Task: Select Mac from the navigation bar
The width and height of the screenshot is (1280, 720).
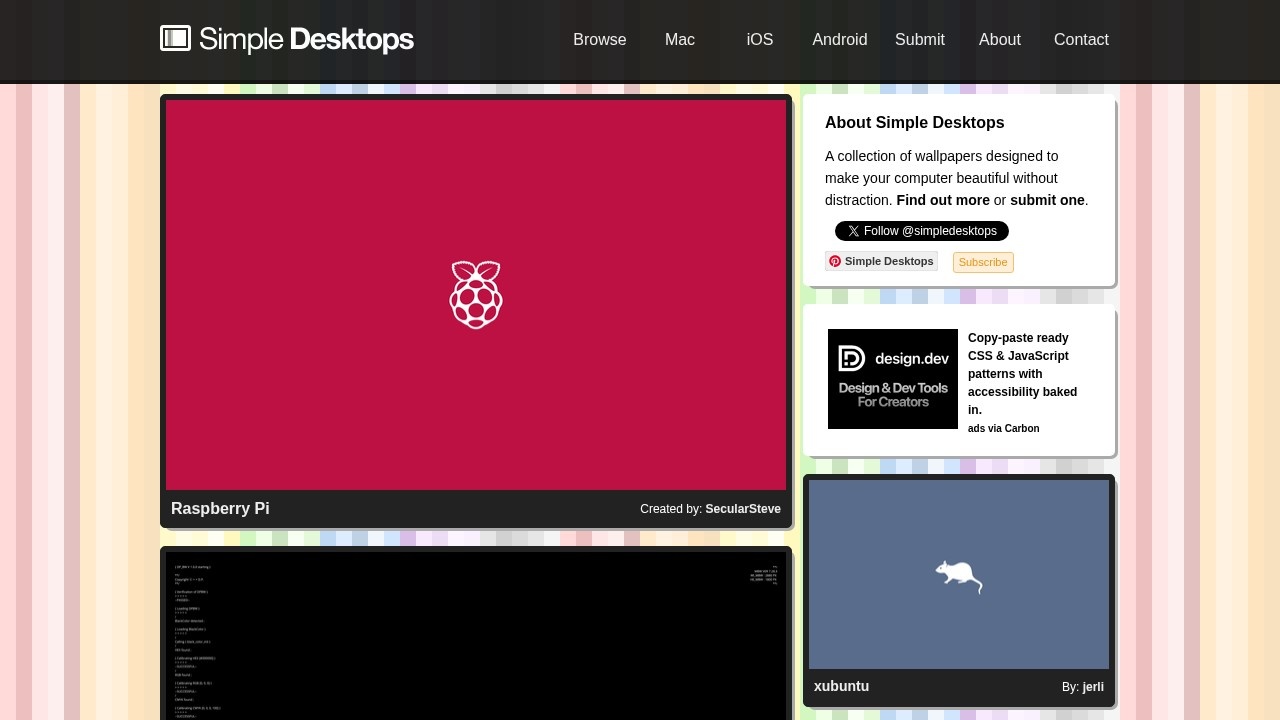Action: pos(680,40)
